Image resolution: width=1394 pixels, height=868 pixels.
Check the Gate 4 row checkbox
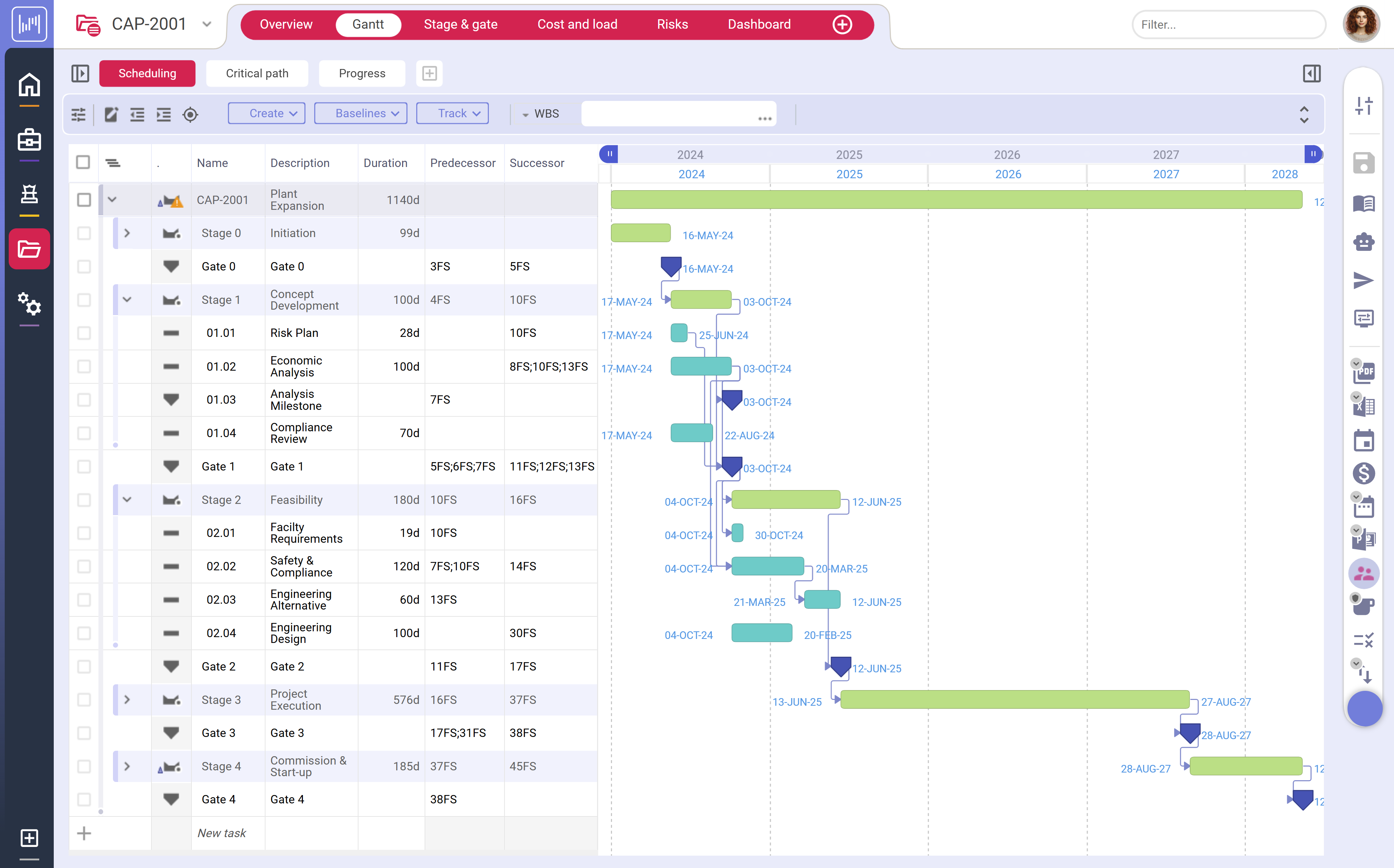click(84, 799)
